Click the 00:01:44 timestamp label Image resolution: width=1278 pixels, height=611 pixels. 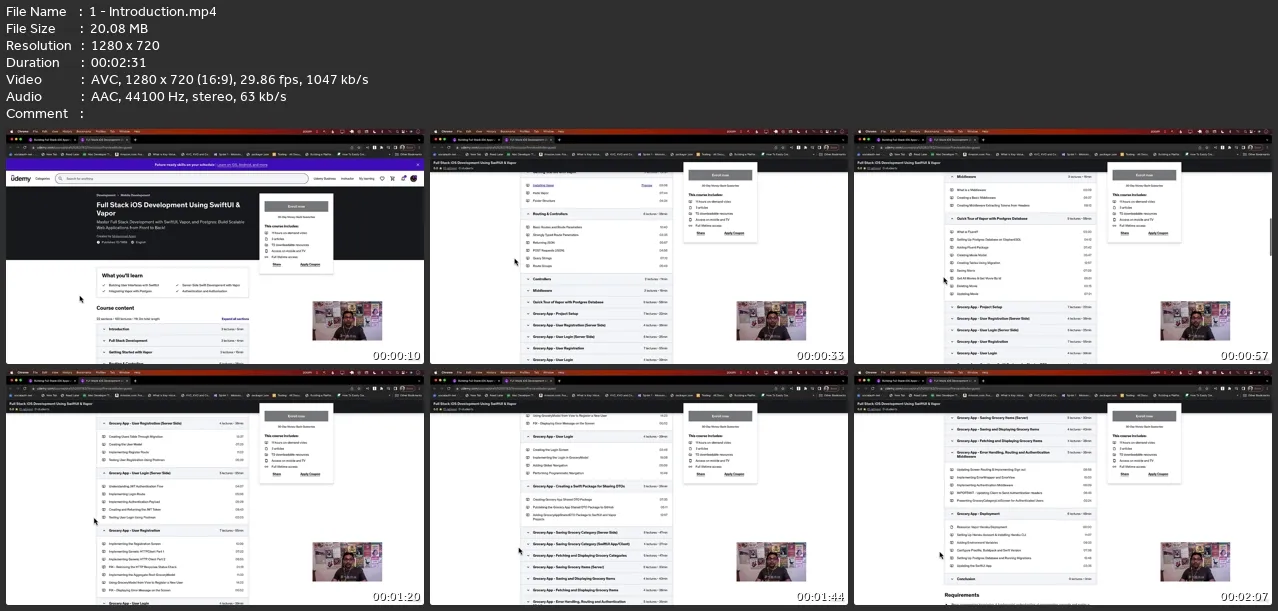tap(821, 597)
